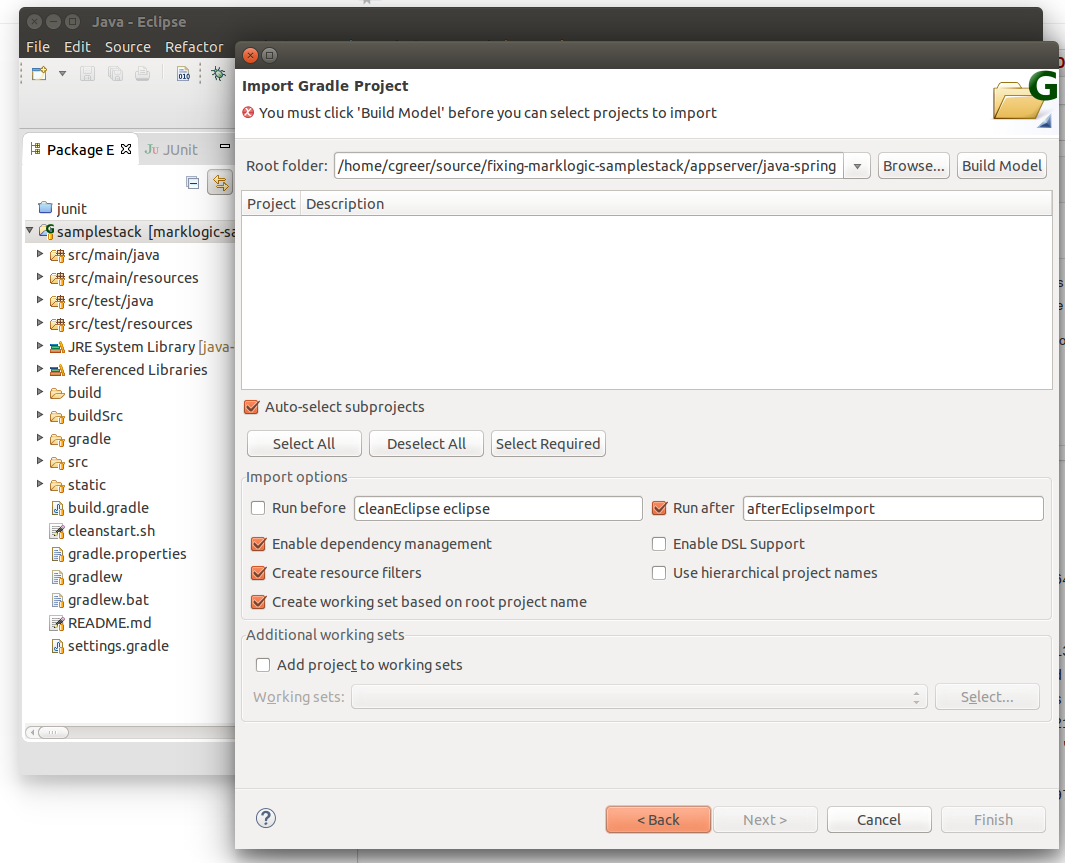
Task: Collapse the samplestack project tree
Action: [x=28, y=230]
